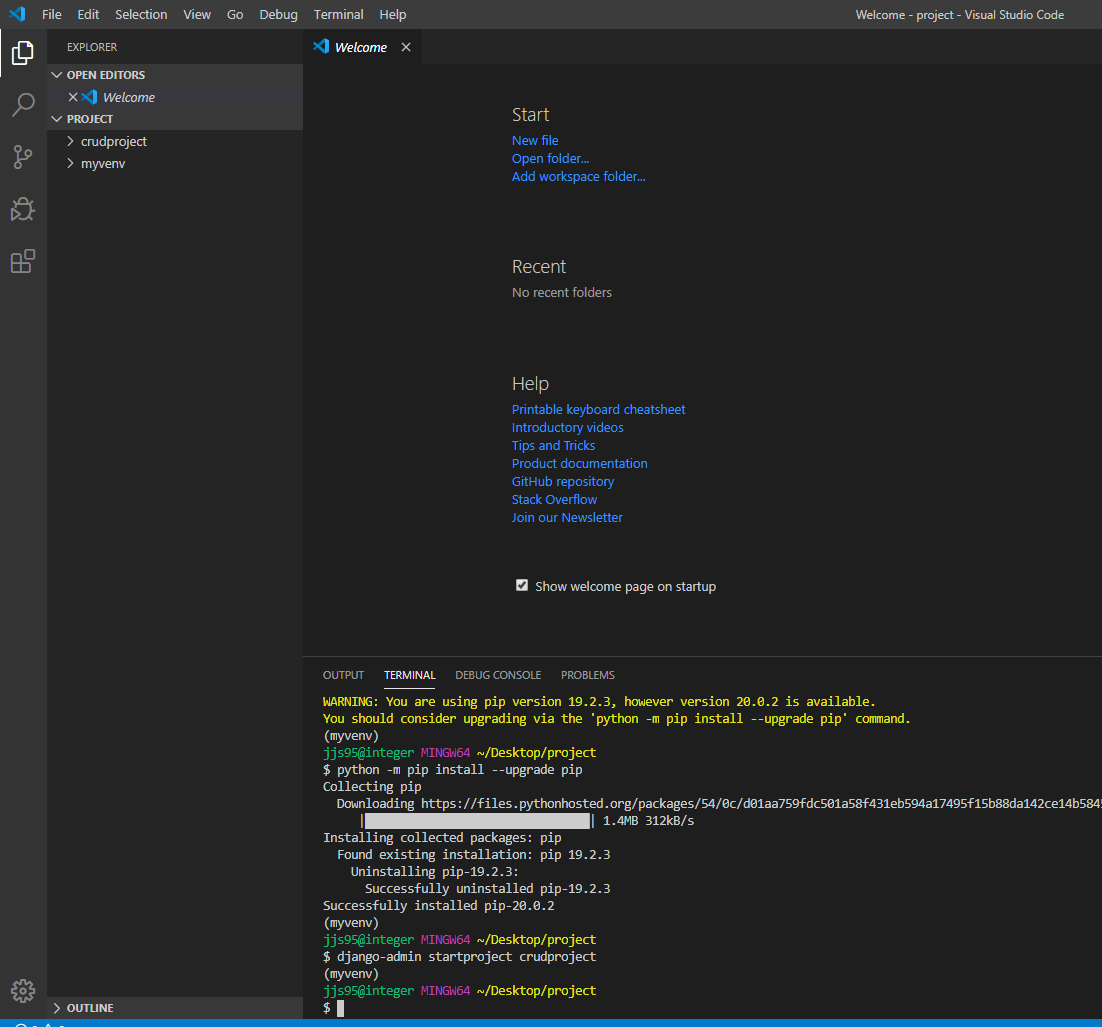This screenshot has height=1027, width=1102.
Task: Close the Welcome editor tab
Action: (x=406, y=47)
